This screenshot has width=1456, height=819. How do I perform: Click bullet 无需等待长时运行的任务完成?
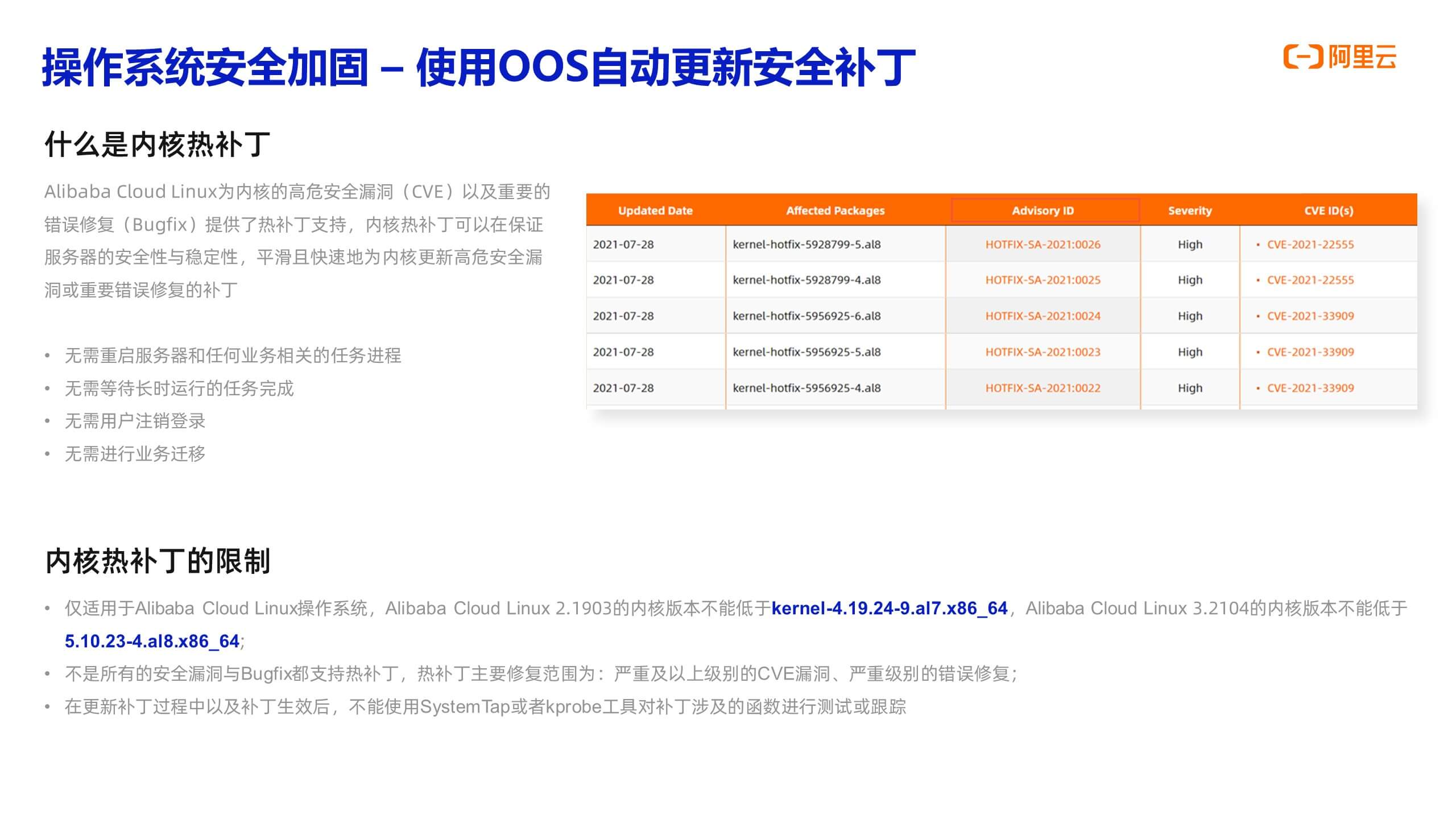pyautogui.click(x=179, y=388)
